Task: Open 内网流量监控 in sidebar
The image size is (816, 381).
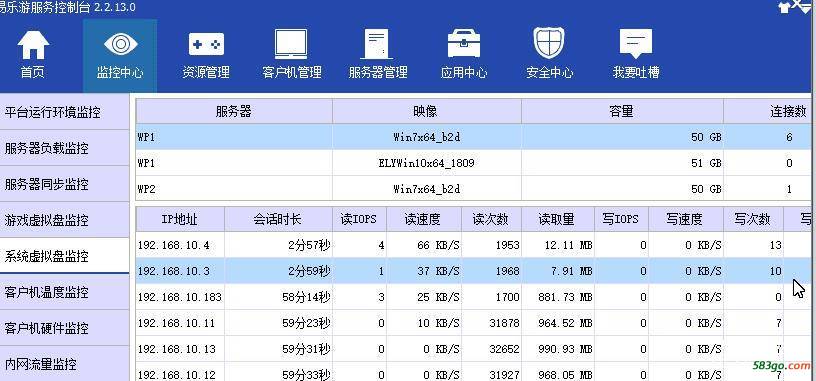Action: coord(64,364)
